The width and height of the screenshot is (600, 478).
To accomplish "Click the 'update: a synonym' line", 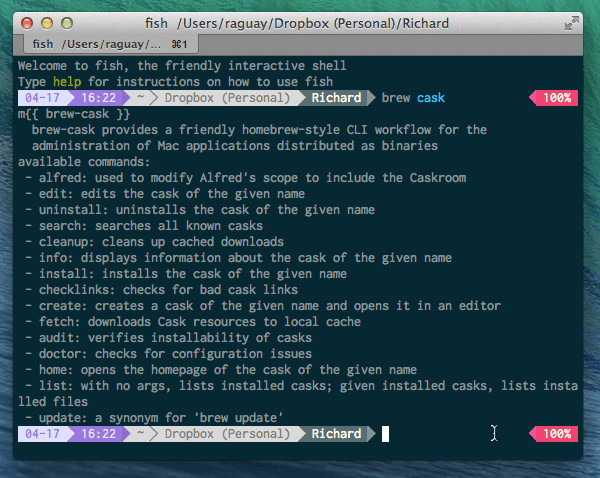I will [154, 418].
